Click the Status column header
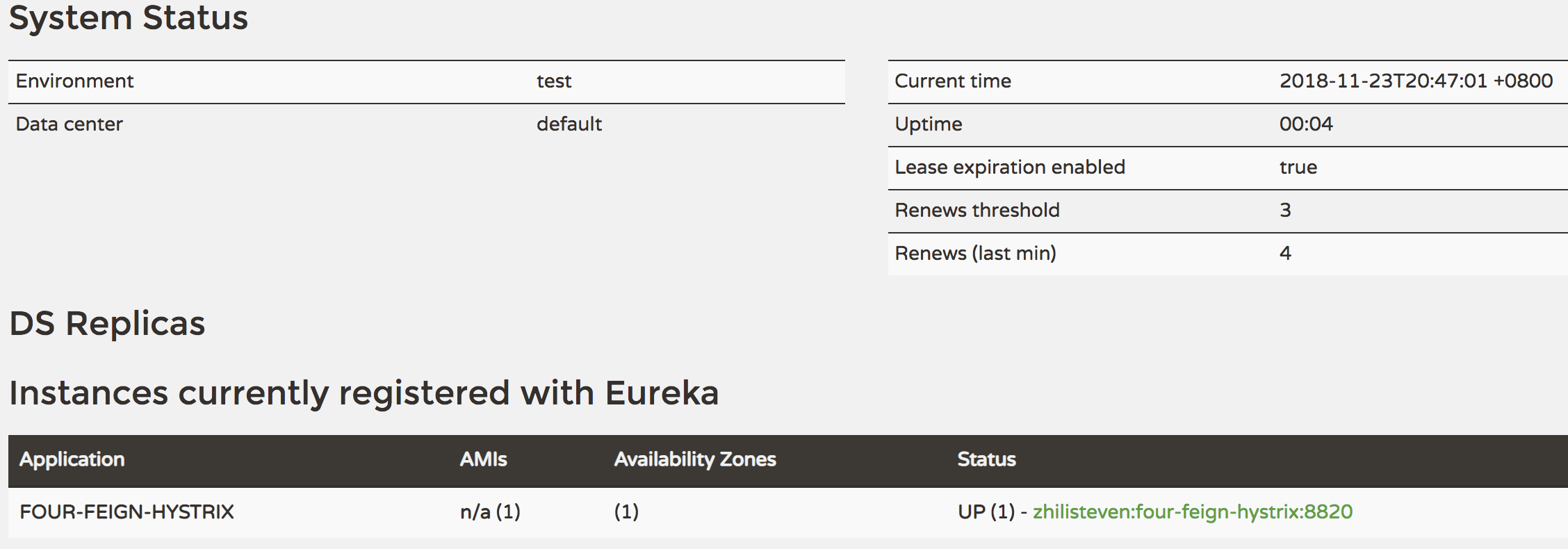 pos(986,459)
